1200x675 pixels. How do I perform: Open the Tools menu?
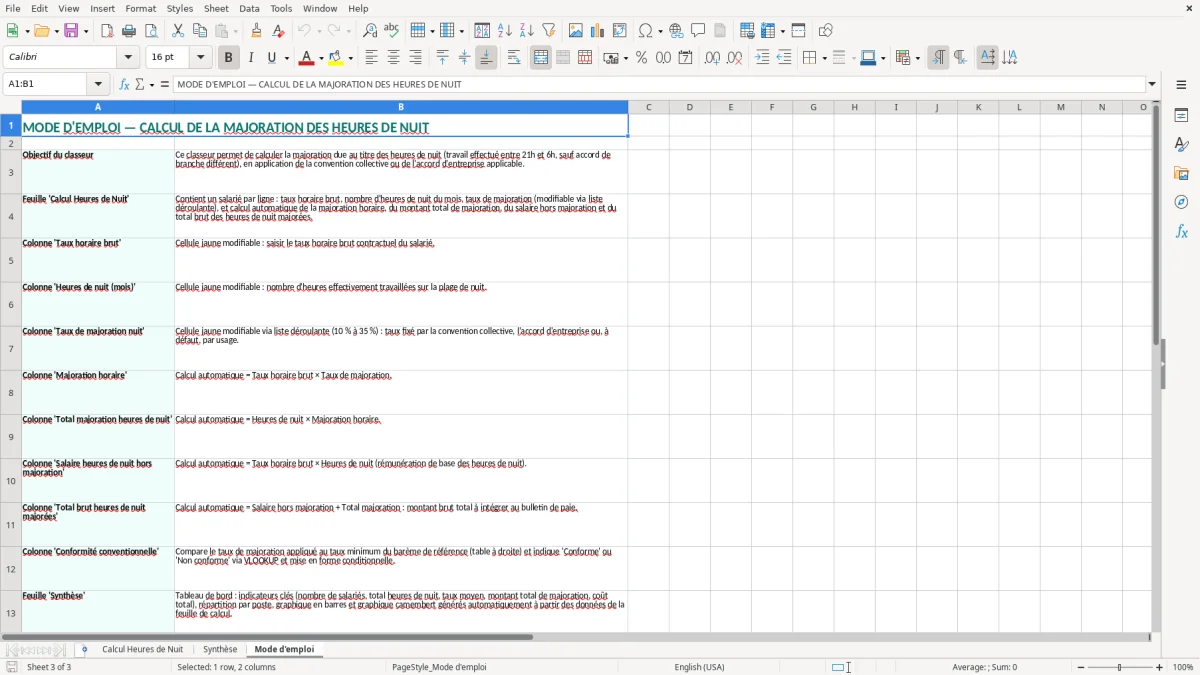point(281,8)
